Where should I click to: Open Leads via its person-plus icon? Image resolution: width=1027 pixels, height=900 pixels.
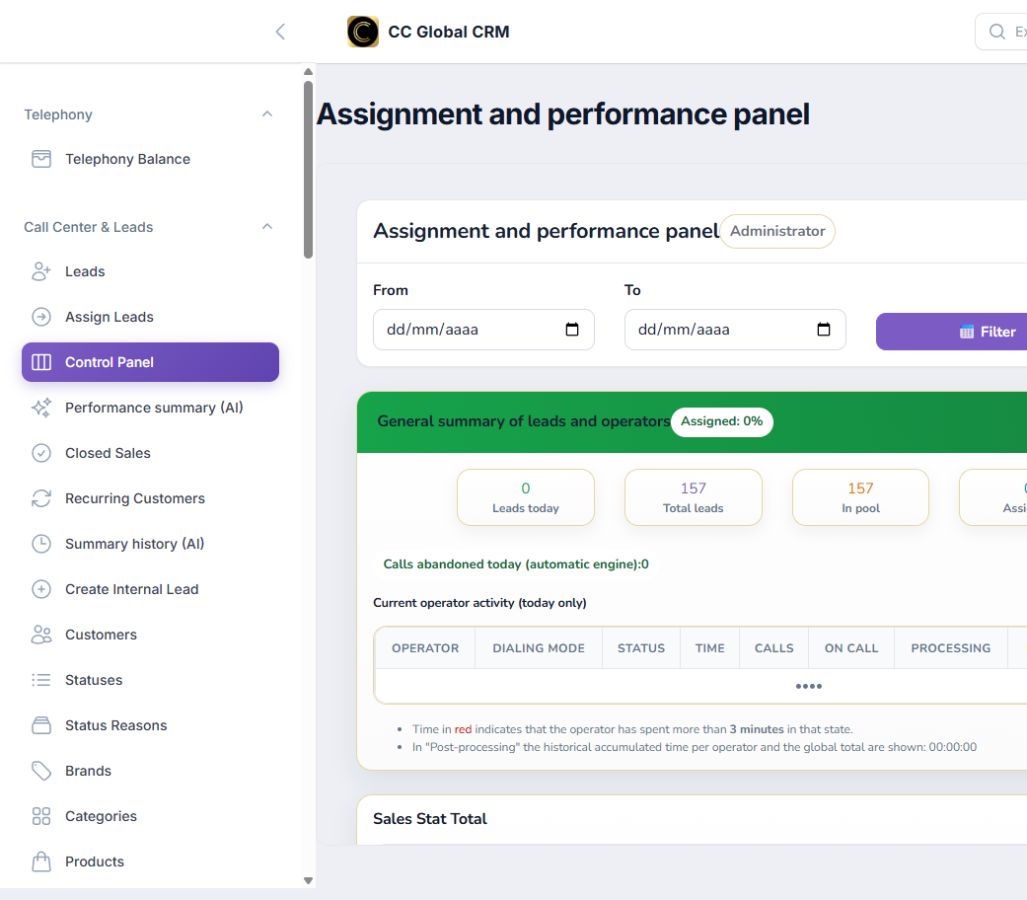41,271
